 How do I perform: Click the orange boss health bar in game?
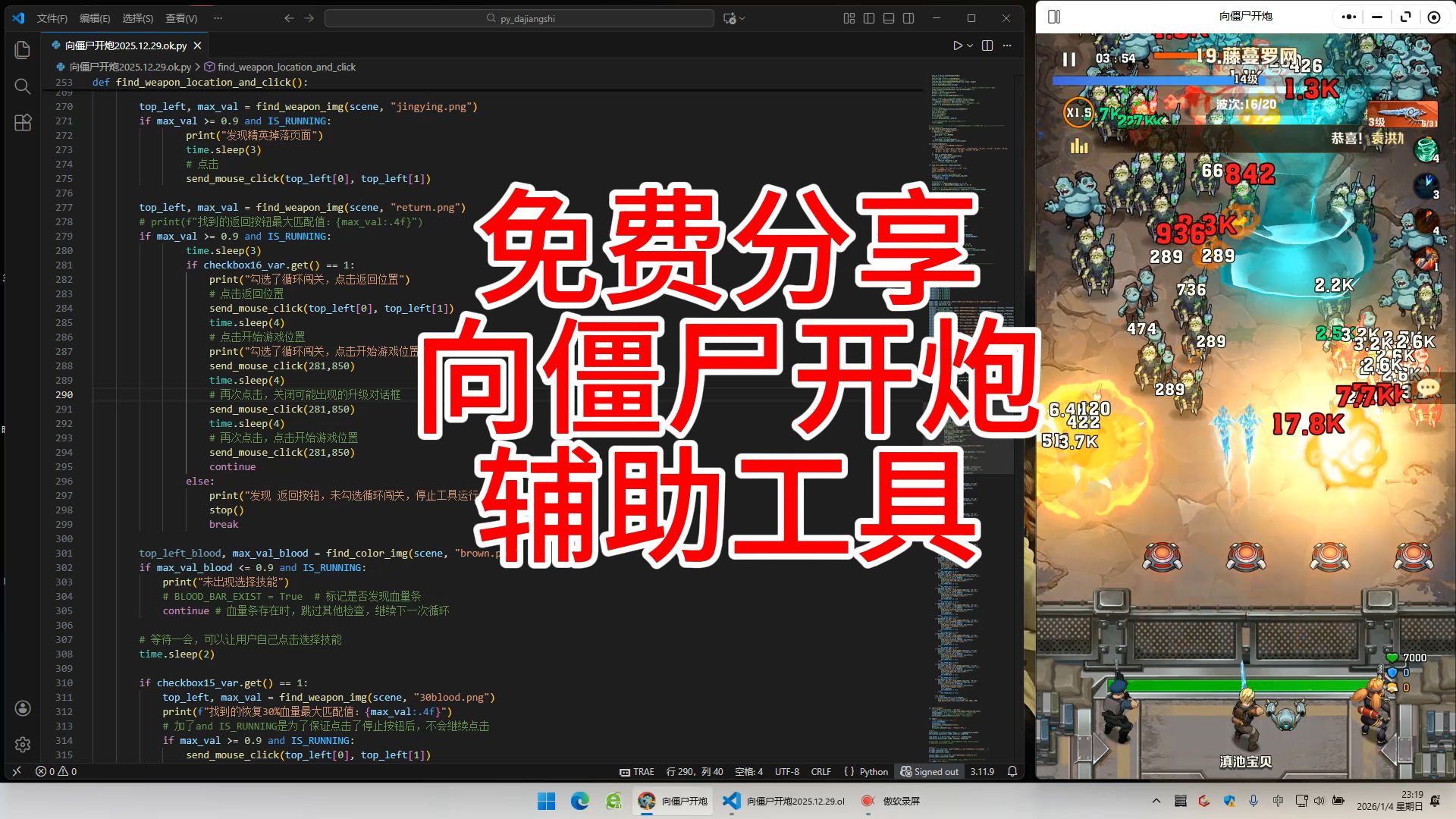click(1174, 55)
